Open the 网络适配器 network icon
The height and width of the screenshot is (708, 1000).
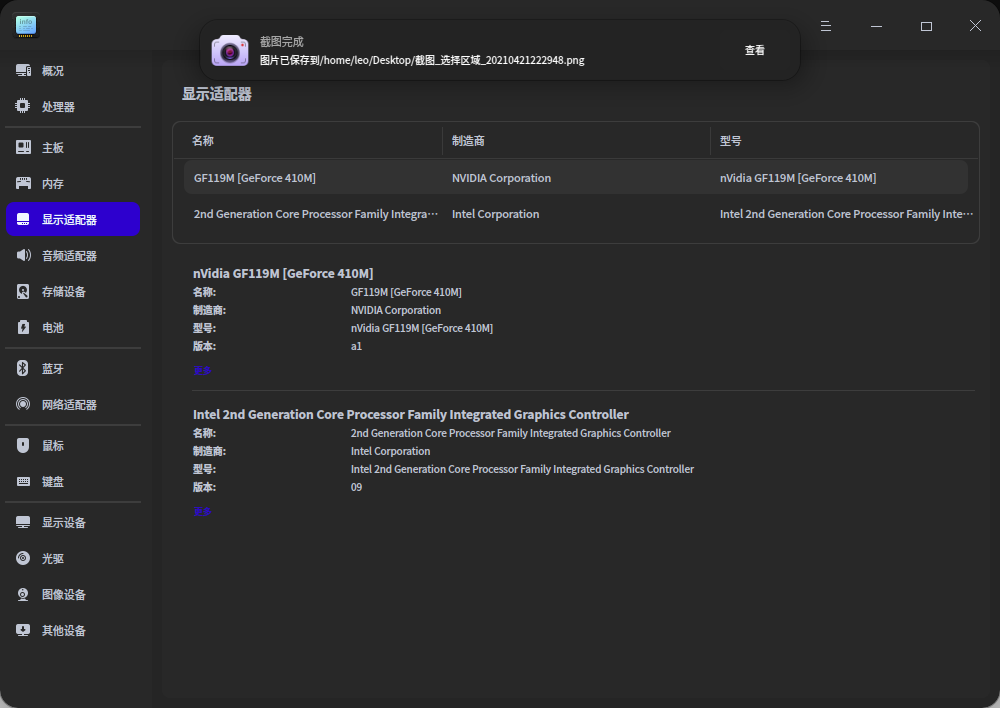pos(23,404)
